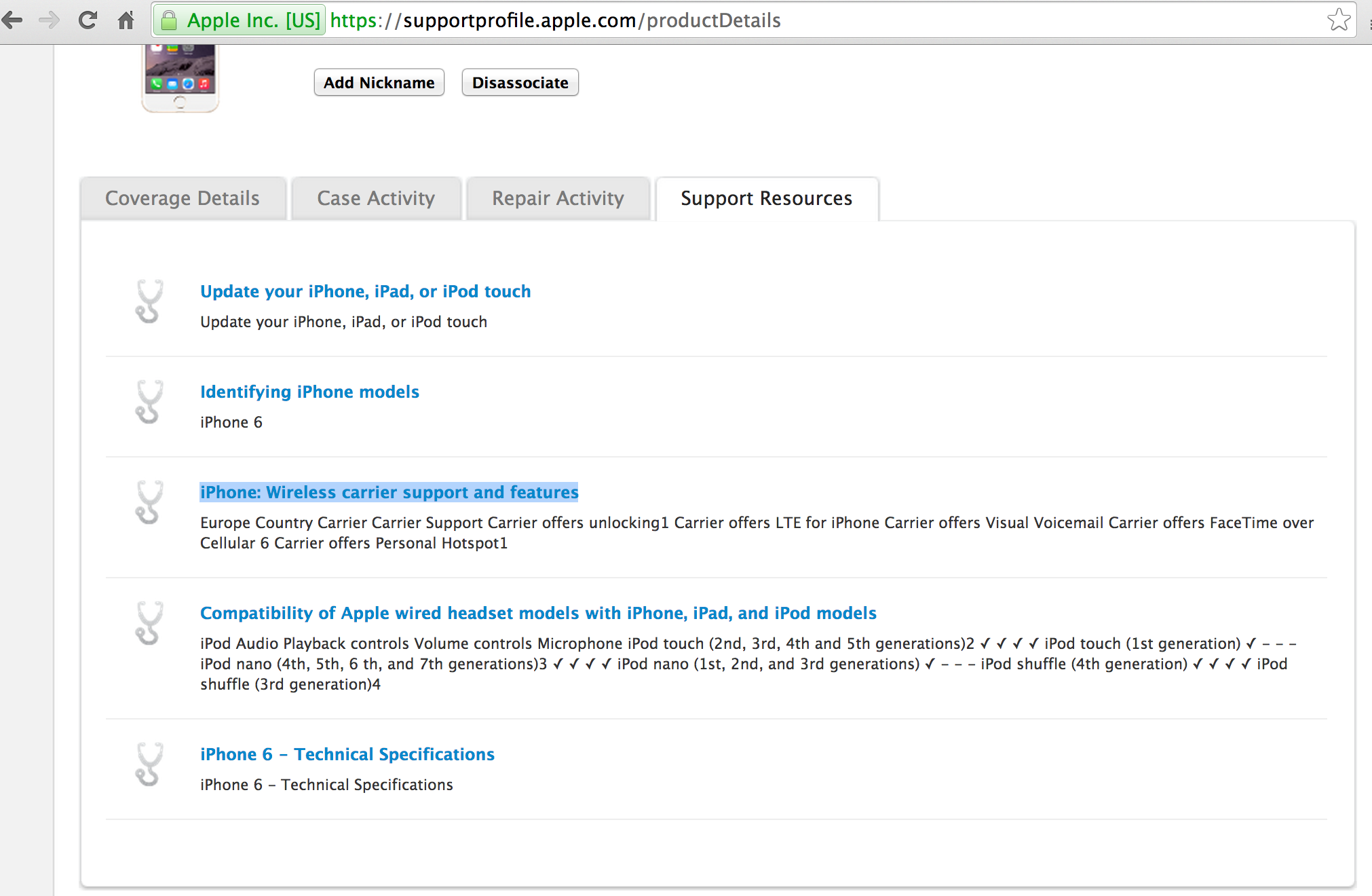Click stethoscope icon beside Wireless carrier support
1372x896 pixels.
click(x=149, y=502)
